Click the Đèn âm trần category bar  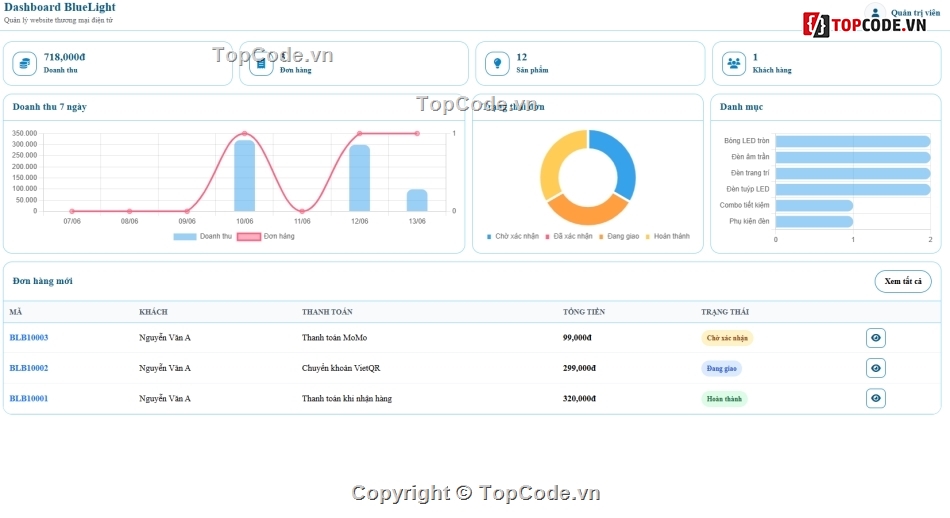pos(852,158)
